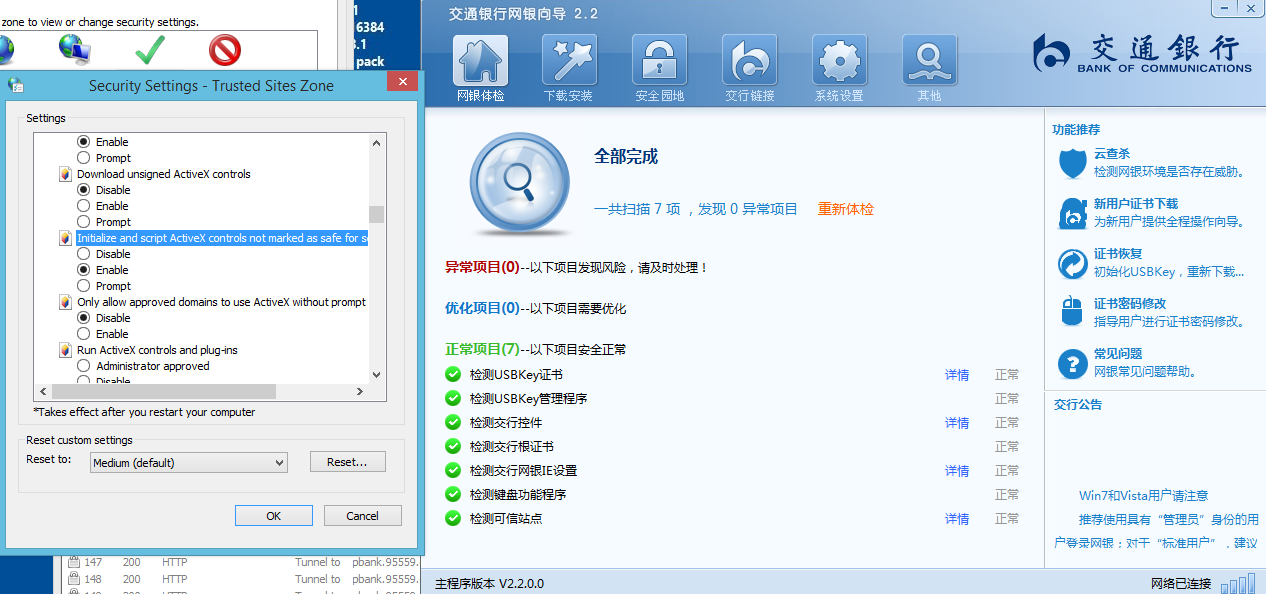Open 详情 link for 检测交行控件
Screen dimensions: 1266x594
click(957, 423)
